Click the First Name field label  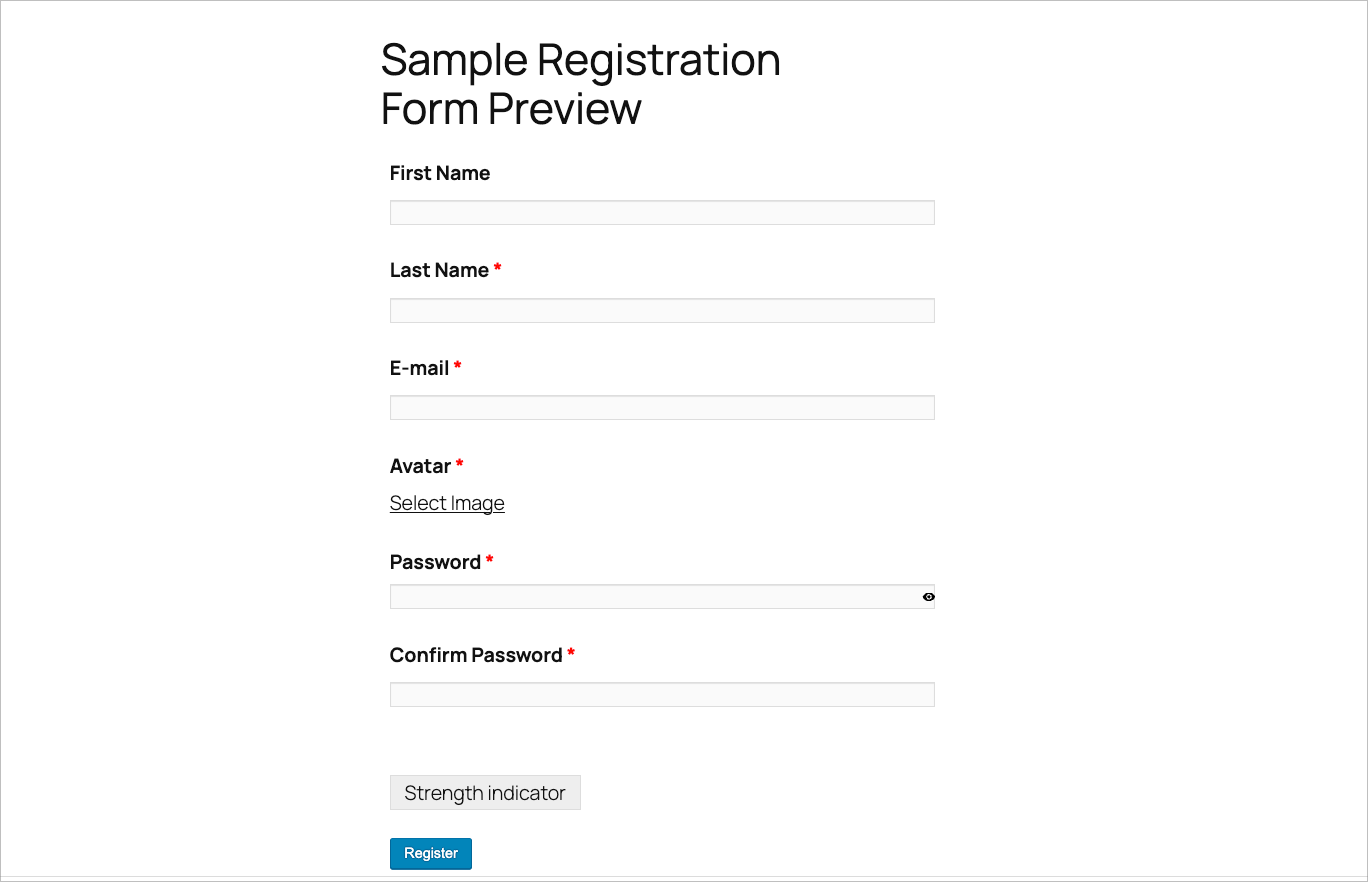coord(439,172)
